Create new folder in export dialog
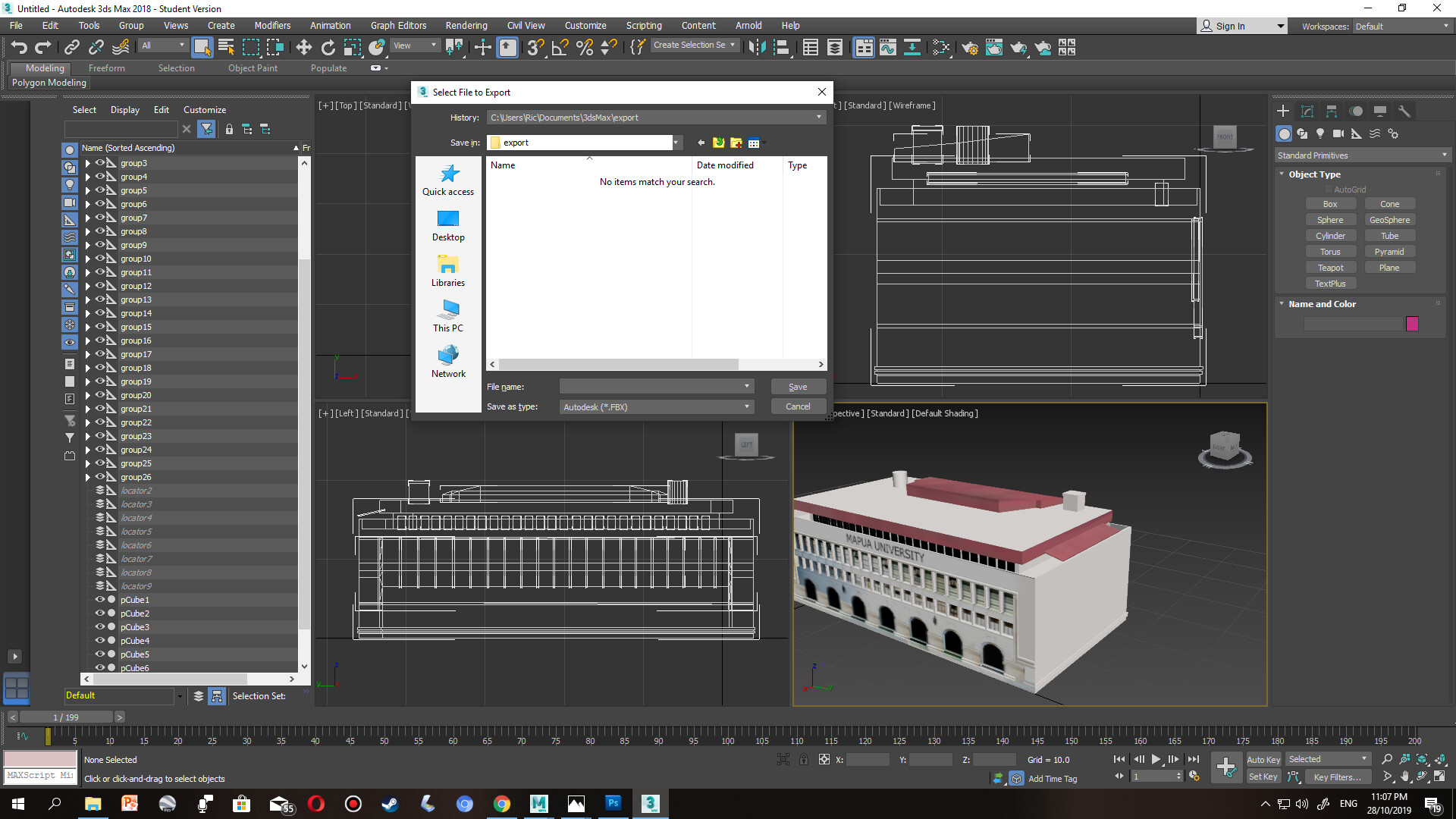This screenshot has height=819, width=1456. pos(736,143)
